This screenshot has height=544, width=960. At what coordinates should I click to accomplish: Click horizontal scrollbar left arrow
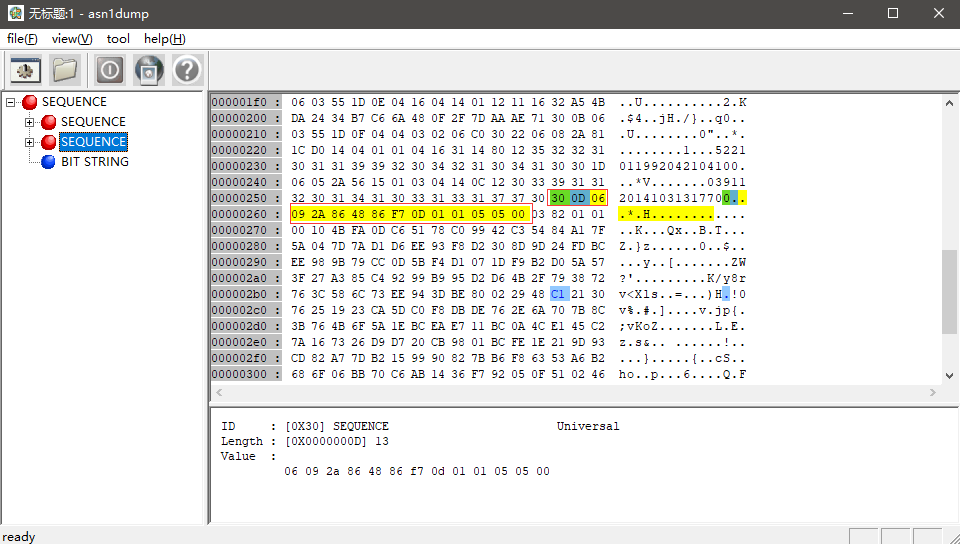click(x=219, y=392)
